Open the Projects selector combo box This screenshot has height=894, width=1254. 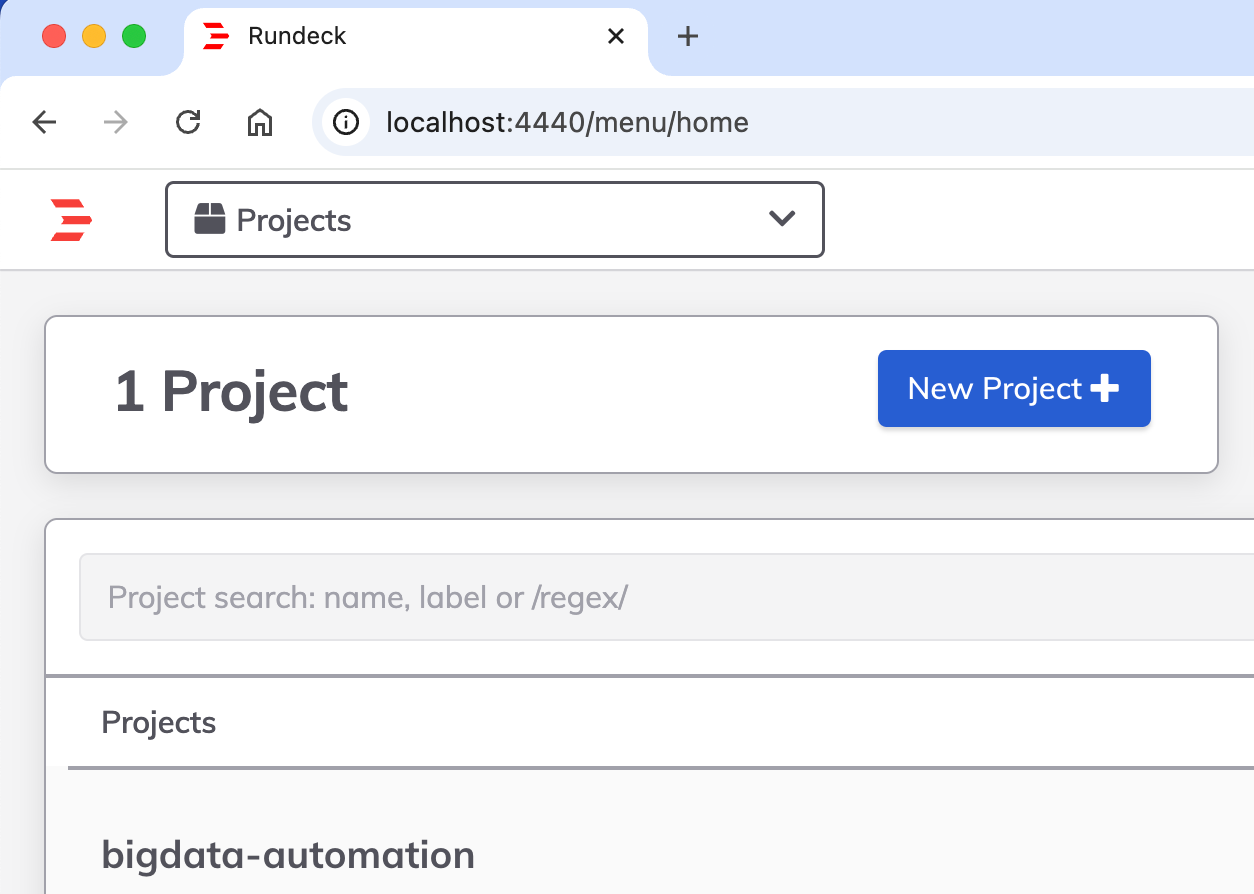click(494, 219)
